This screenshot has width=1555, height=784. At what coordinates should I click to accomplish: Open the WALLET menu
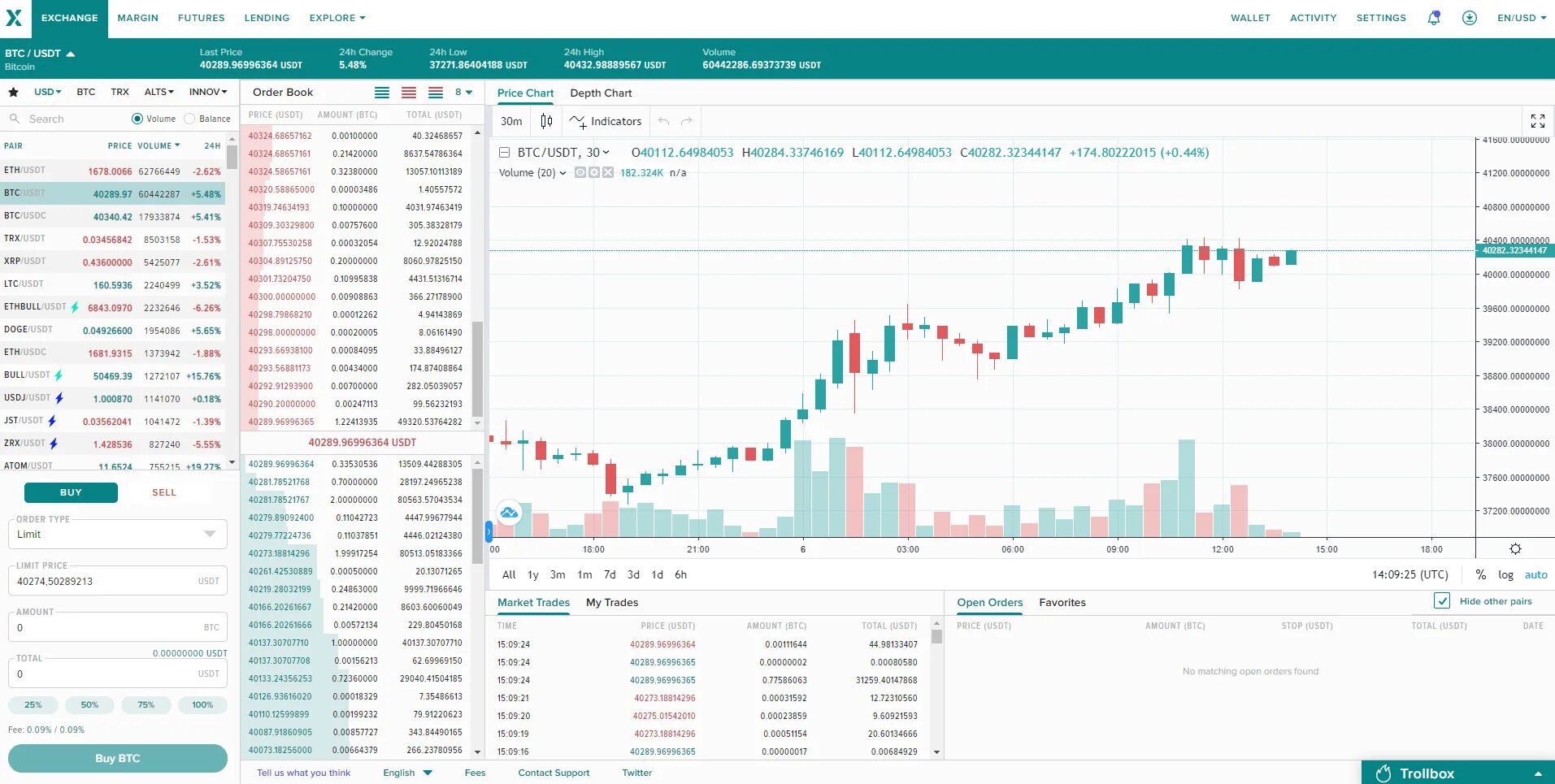pos(1250,18)
